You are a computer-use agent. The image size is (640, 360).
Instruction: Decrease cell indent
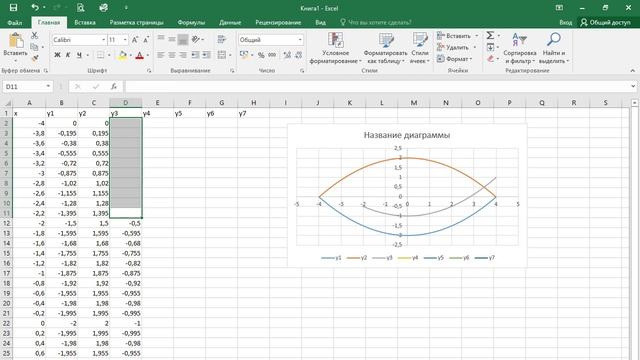(x=196, y=55)
